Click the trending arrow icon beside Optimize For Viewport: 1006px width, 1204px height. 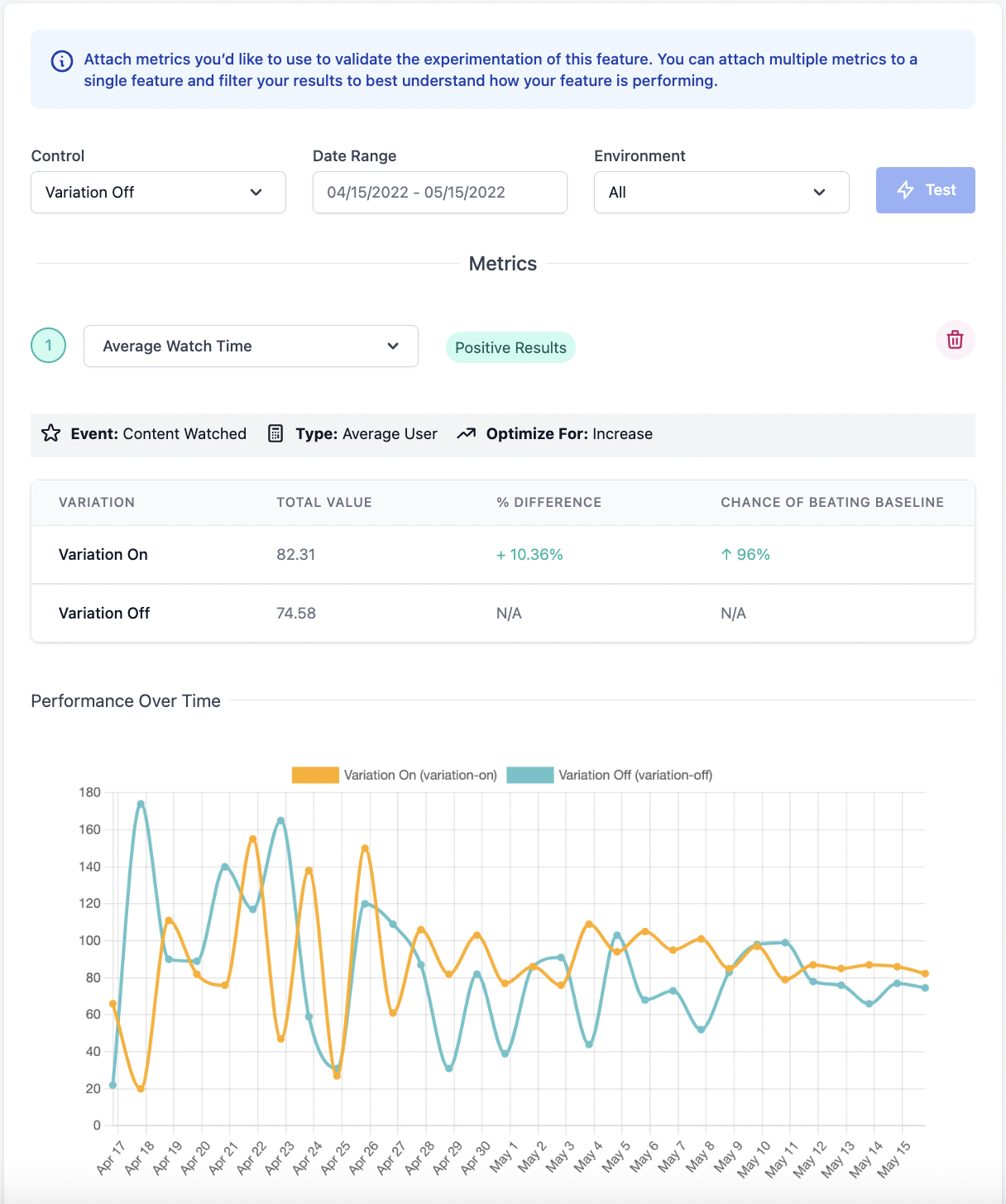(x=466, y=433)
